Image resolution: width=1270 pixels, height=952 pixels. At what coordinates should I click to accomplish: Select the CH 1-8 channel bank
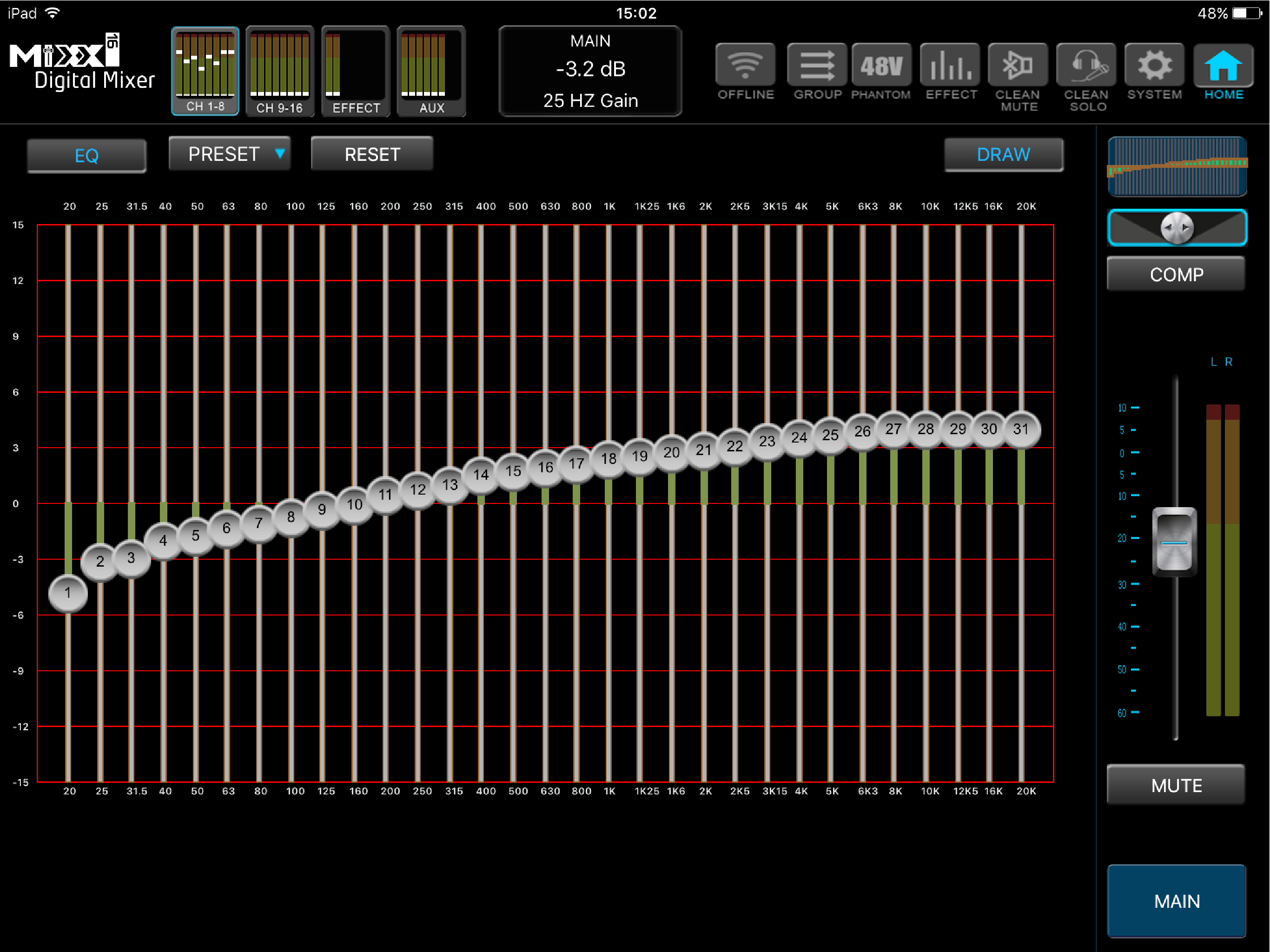point(205,71)
